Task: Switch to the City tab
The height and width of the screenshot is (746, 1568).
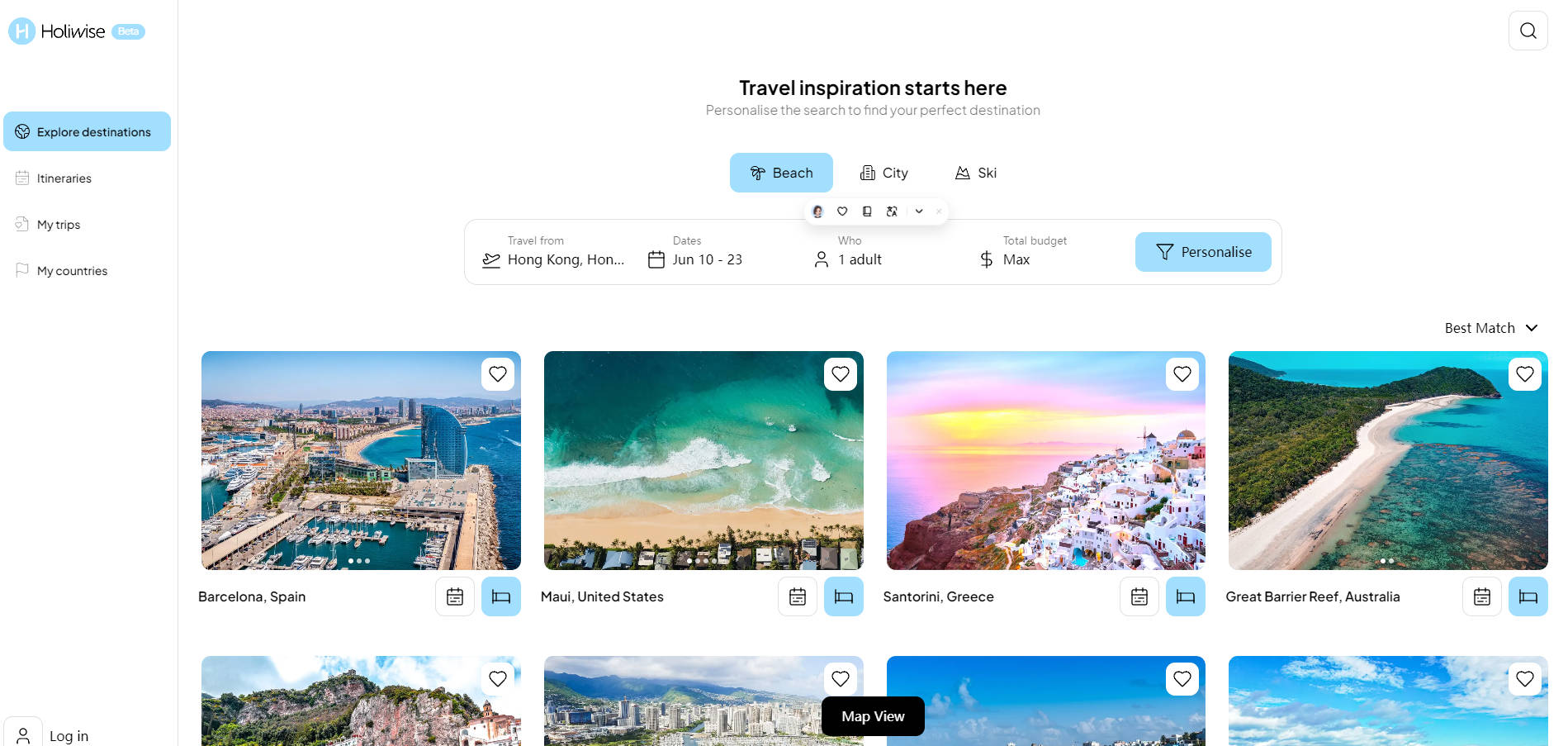Action: click(883, 173)
